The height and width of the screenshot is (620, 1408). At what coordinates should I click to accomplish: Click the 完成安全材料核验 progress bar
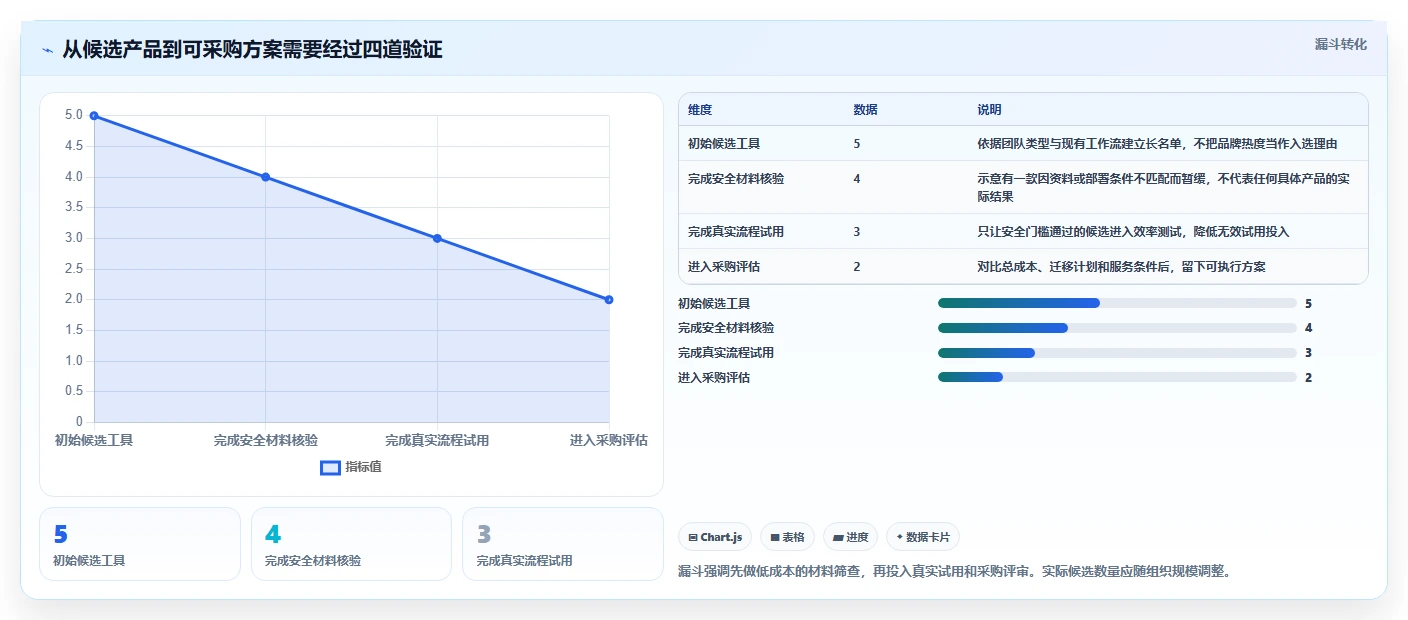point(1117,328)
